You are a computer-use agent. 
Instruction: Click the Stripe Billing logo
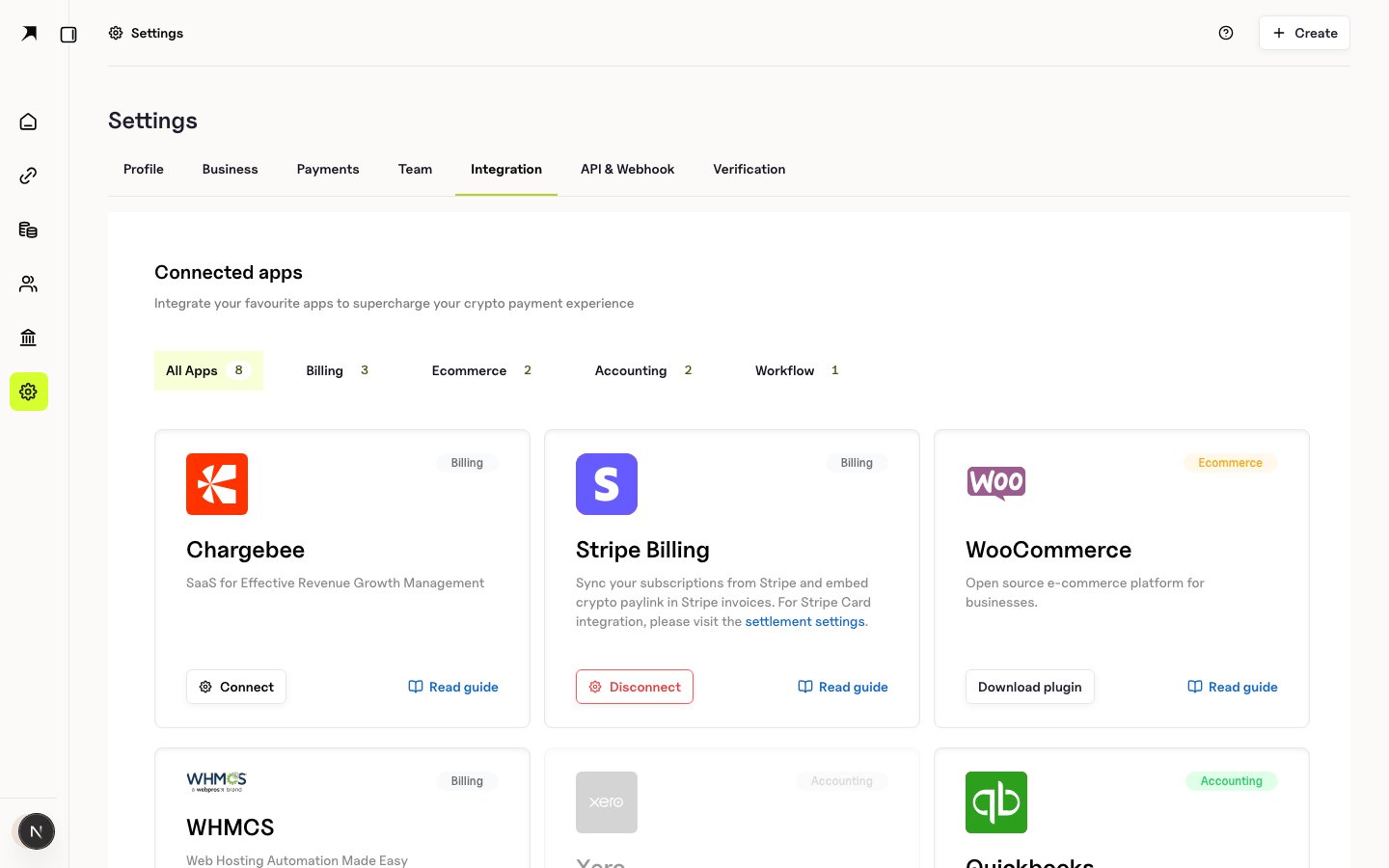click(x=607, y=484)
